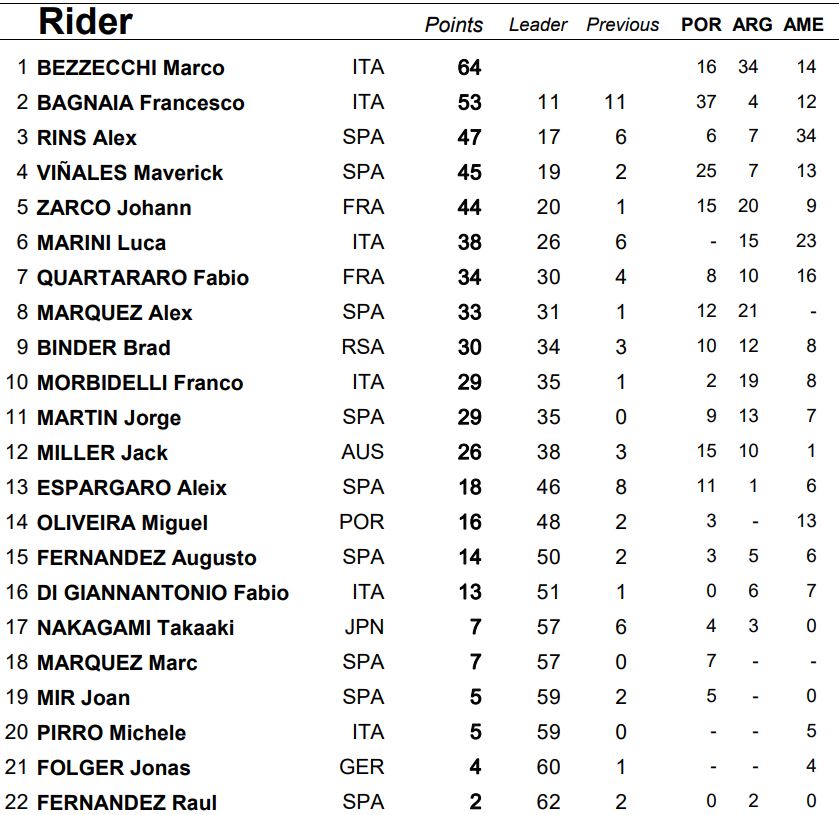The width and height of the screenshot is (839, 815).
Task: Click the ARG race column header
Action: [752, 25]
